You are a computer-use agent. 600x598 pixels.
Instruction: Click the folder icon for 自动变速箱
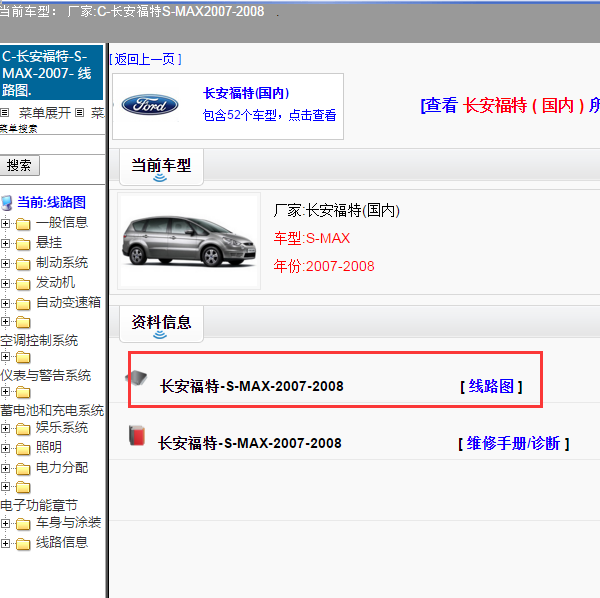coord(23,303)
